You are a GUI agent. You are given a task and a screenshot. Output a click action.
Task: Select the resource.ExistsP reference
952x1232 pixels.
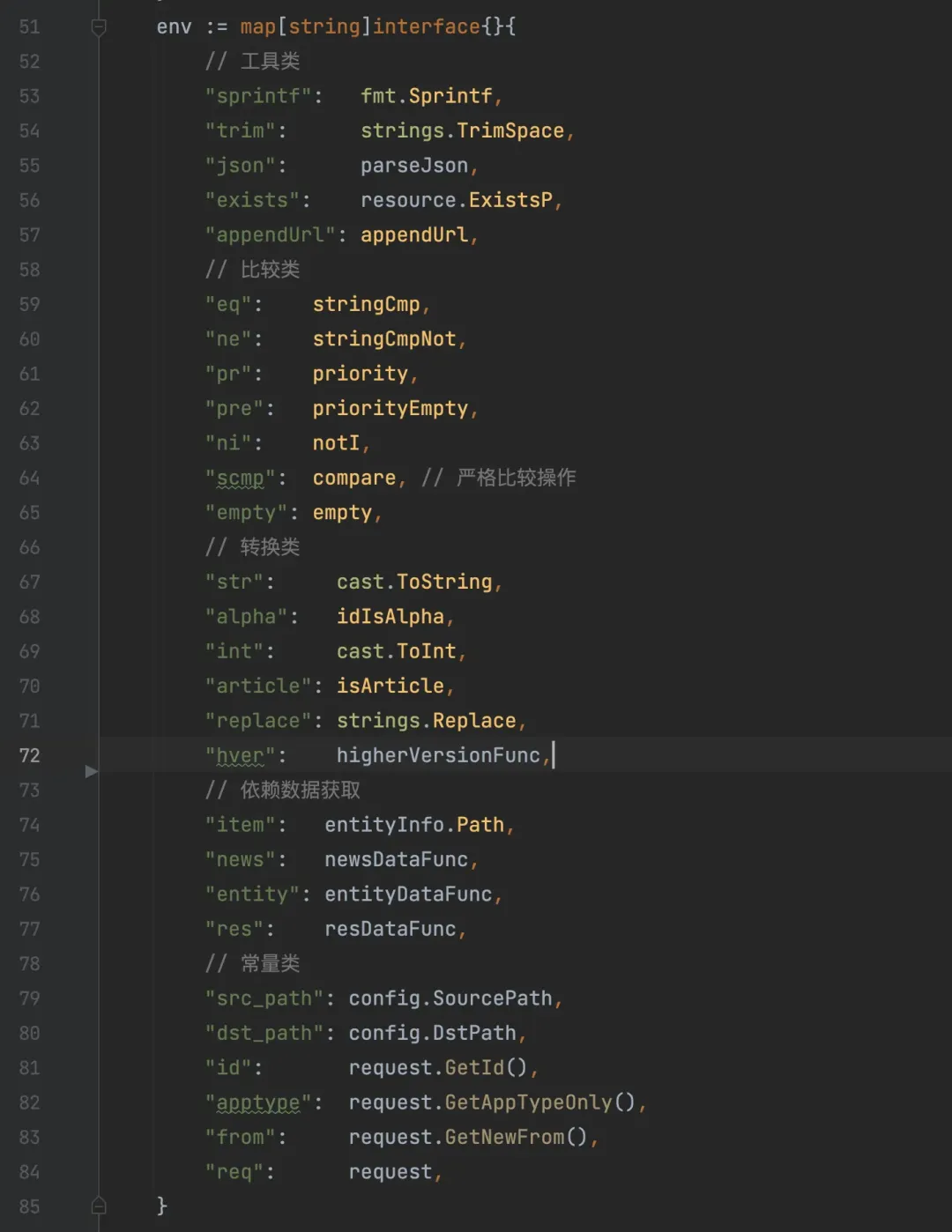(457, 200)
